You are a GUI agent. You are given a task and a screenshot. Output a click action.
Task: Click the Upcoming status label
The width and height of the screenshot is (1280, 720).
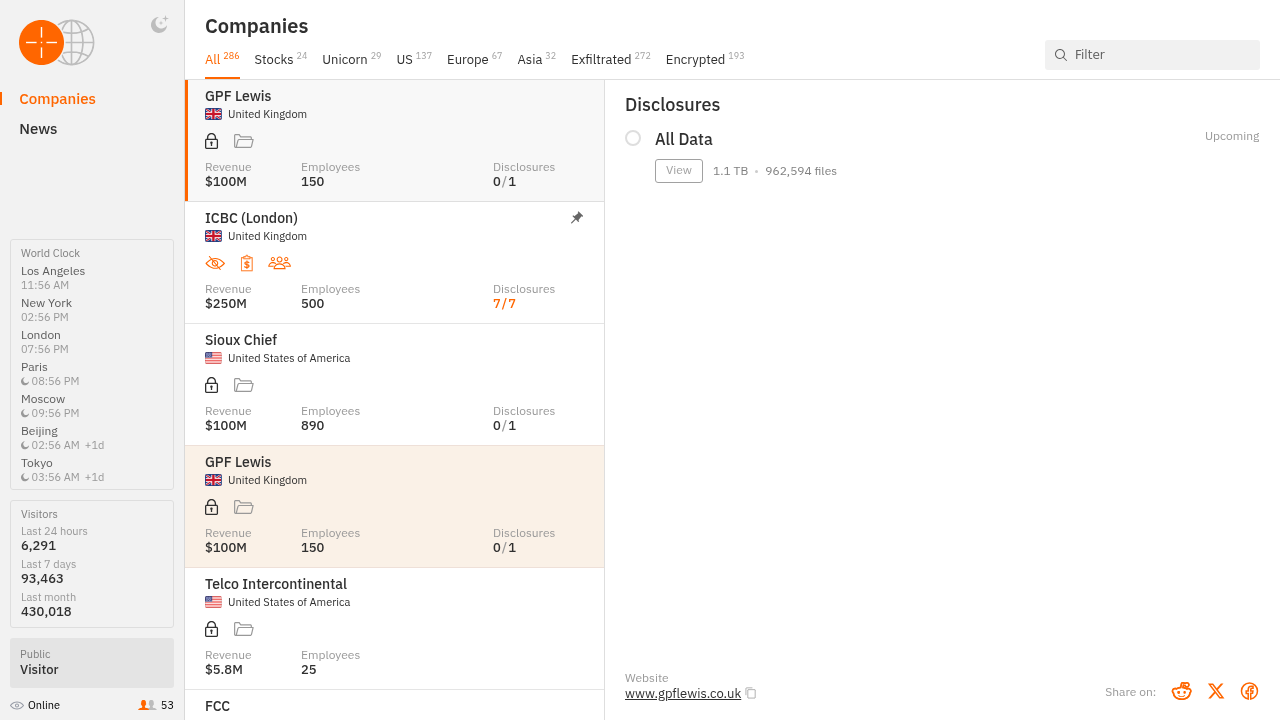click(1232, 136)
